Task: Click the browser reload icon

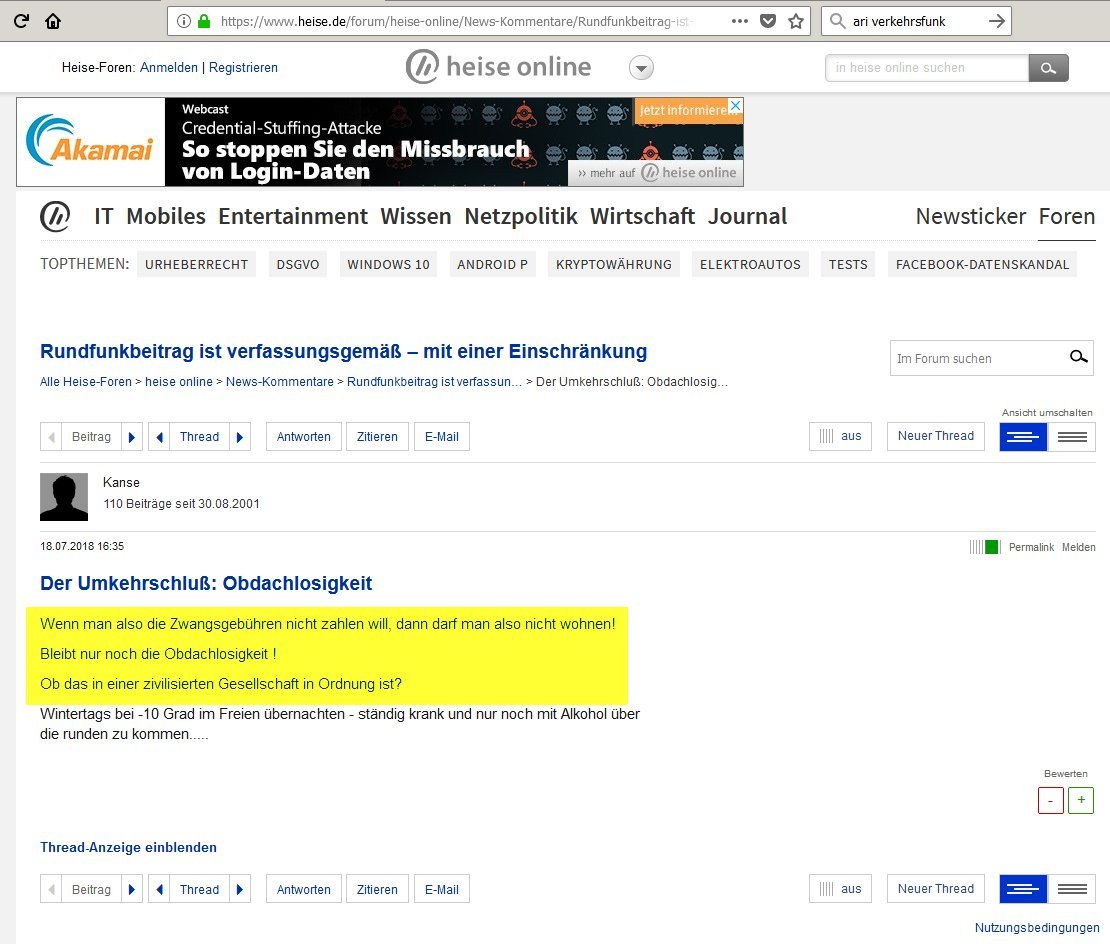Action: 21,21
